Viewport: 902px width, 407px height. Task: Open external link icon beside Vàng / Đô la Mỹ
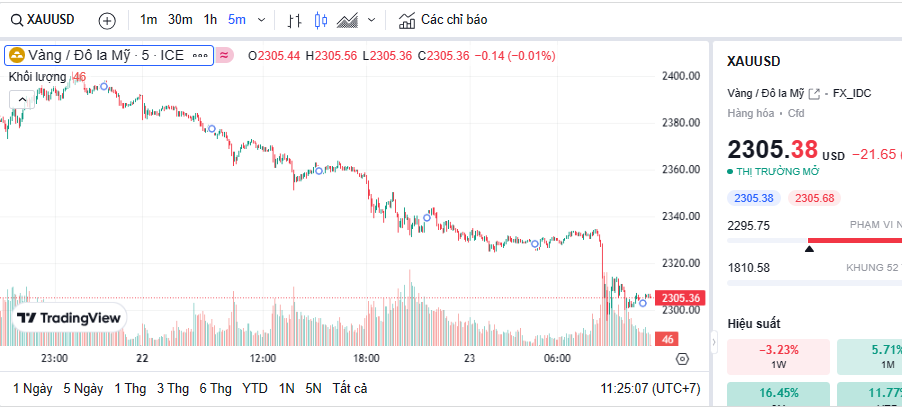click(814, 93)
